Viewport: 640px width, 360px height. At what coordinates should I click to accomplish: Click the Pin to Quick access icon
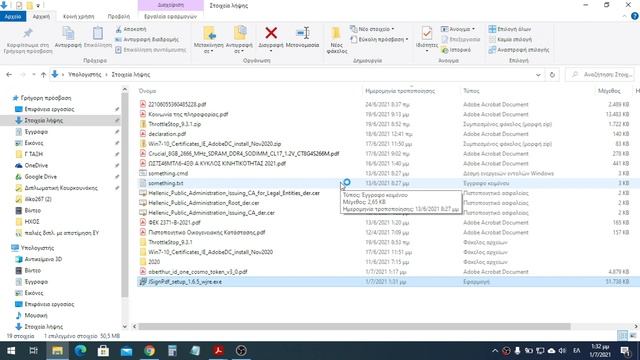pos(28,33)
